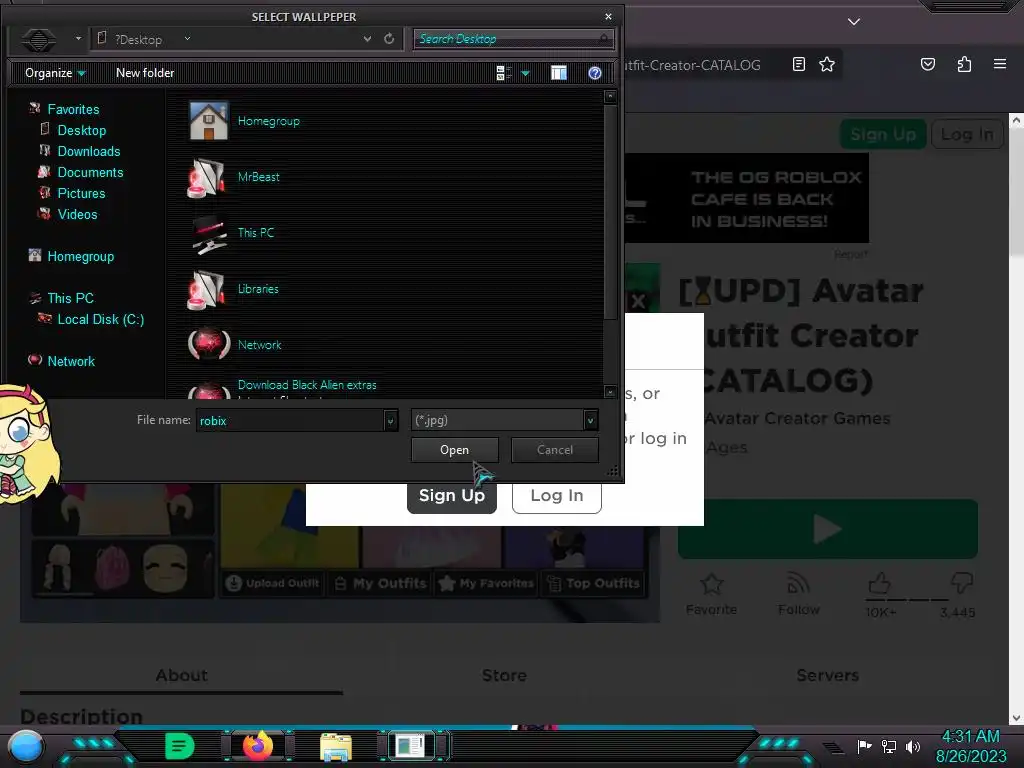Open the Organize dropdown menu
1024x768 pixels.
[x=55, y=73]
